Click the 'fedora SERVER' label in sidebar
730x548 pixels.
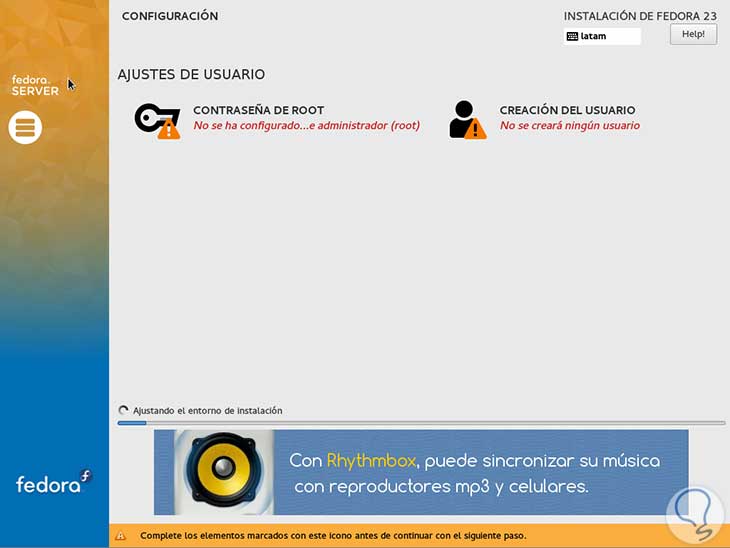35,85
